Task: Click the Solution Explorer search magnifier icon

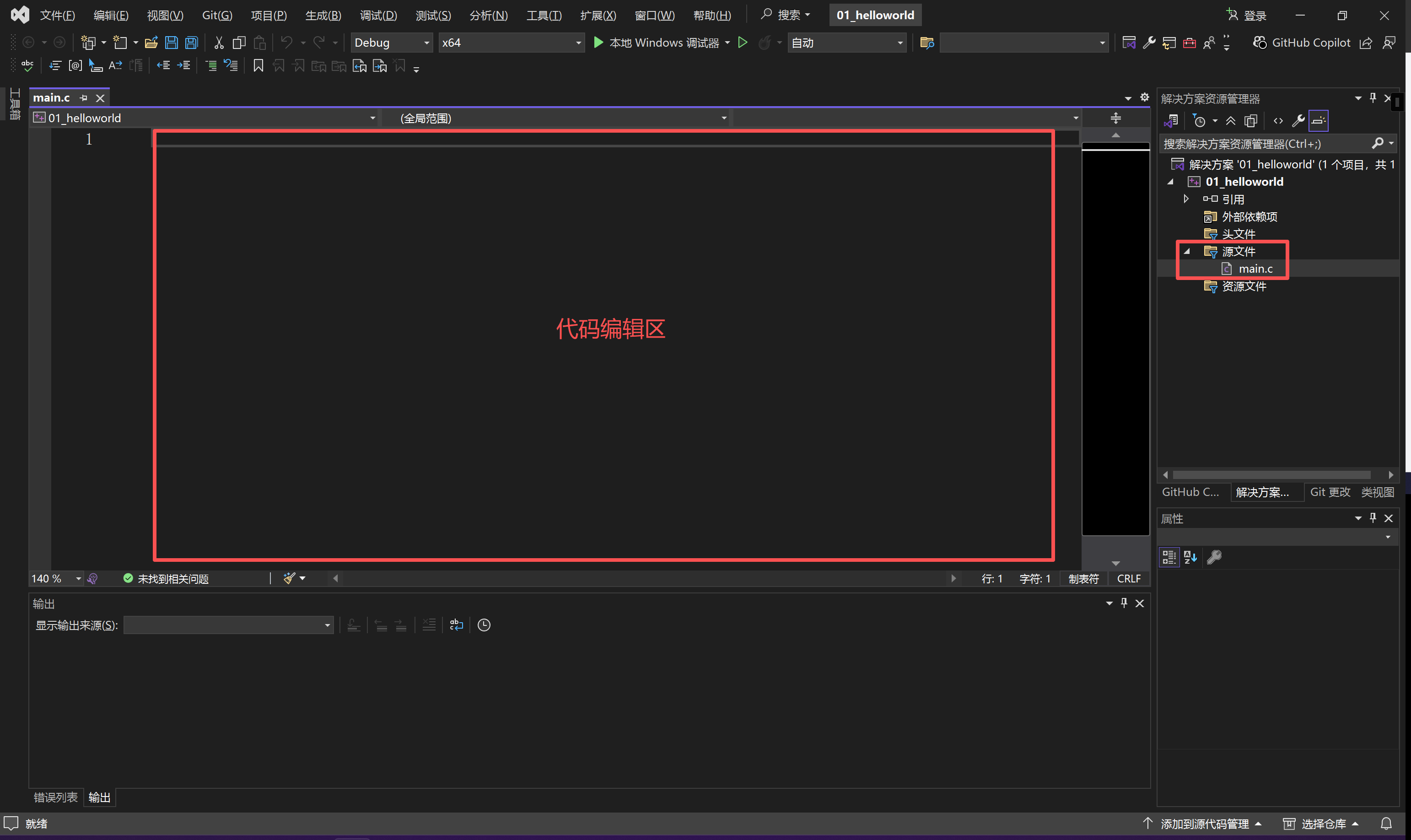Action: (x=1377, y=144)
